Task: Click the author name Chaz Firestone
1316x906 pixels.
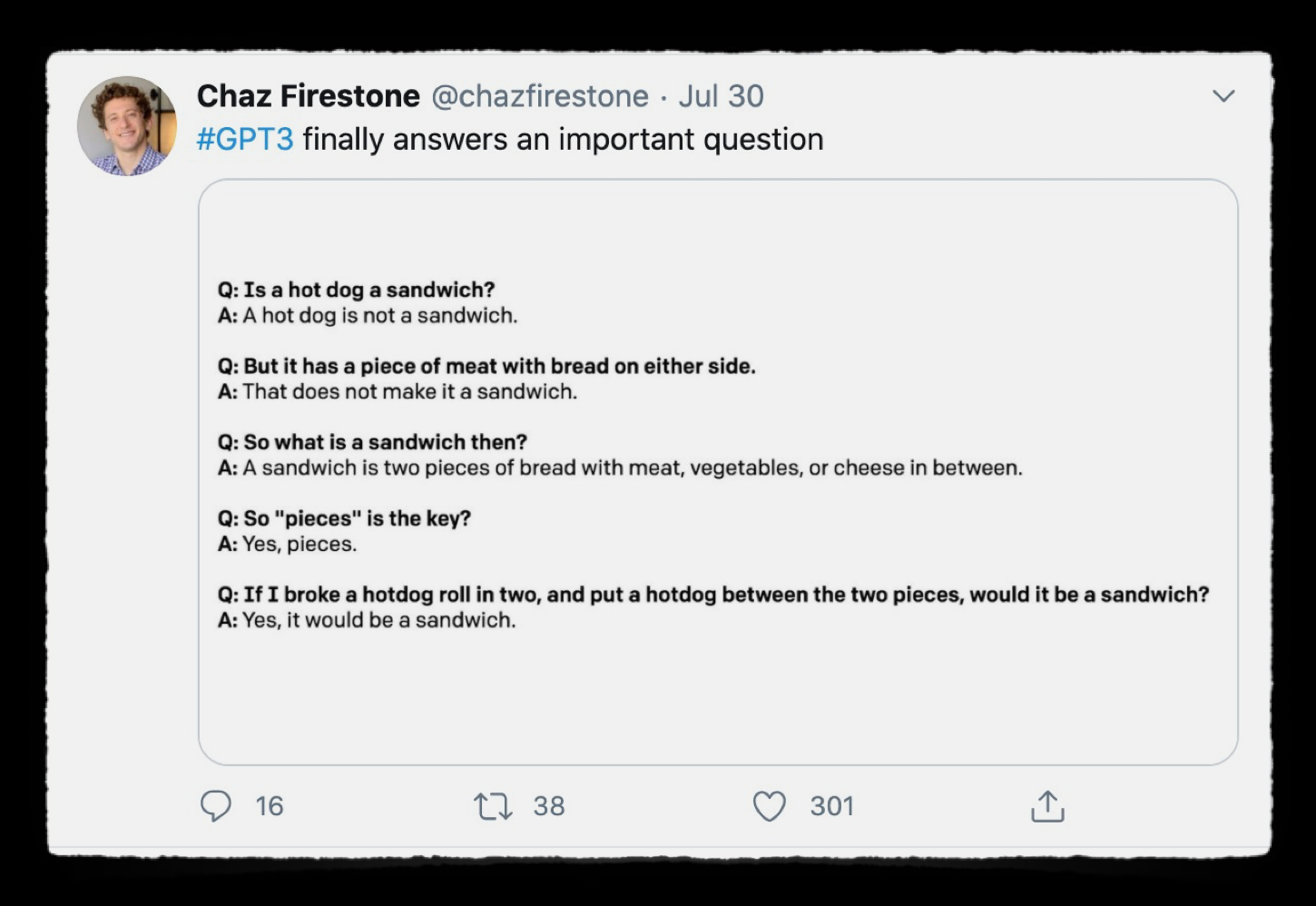Action: coord(309,96)
